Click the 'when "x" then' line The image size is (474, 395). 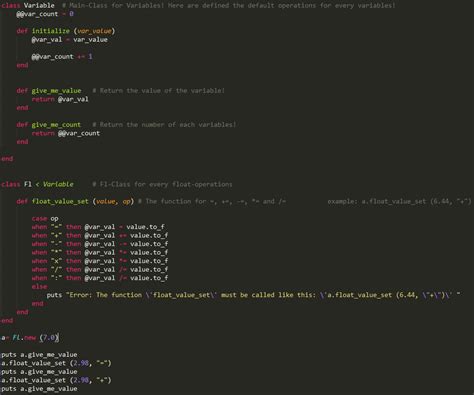click(x=100, y=261)
